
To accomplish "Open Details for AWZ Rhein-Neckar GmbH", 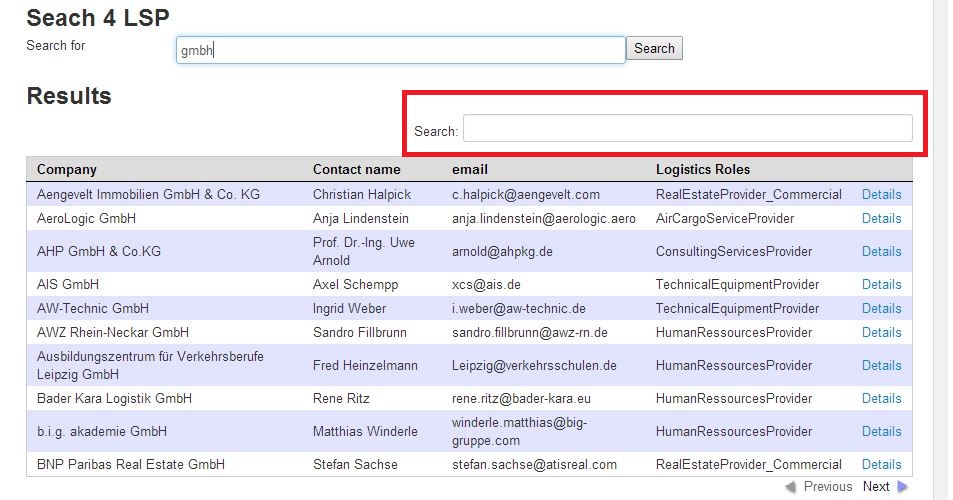I will 881,332.
